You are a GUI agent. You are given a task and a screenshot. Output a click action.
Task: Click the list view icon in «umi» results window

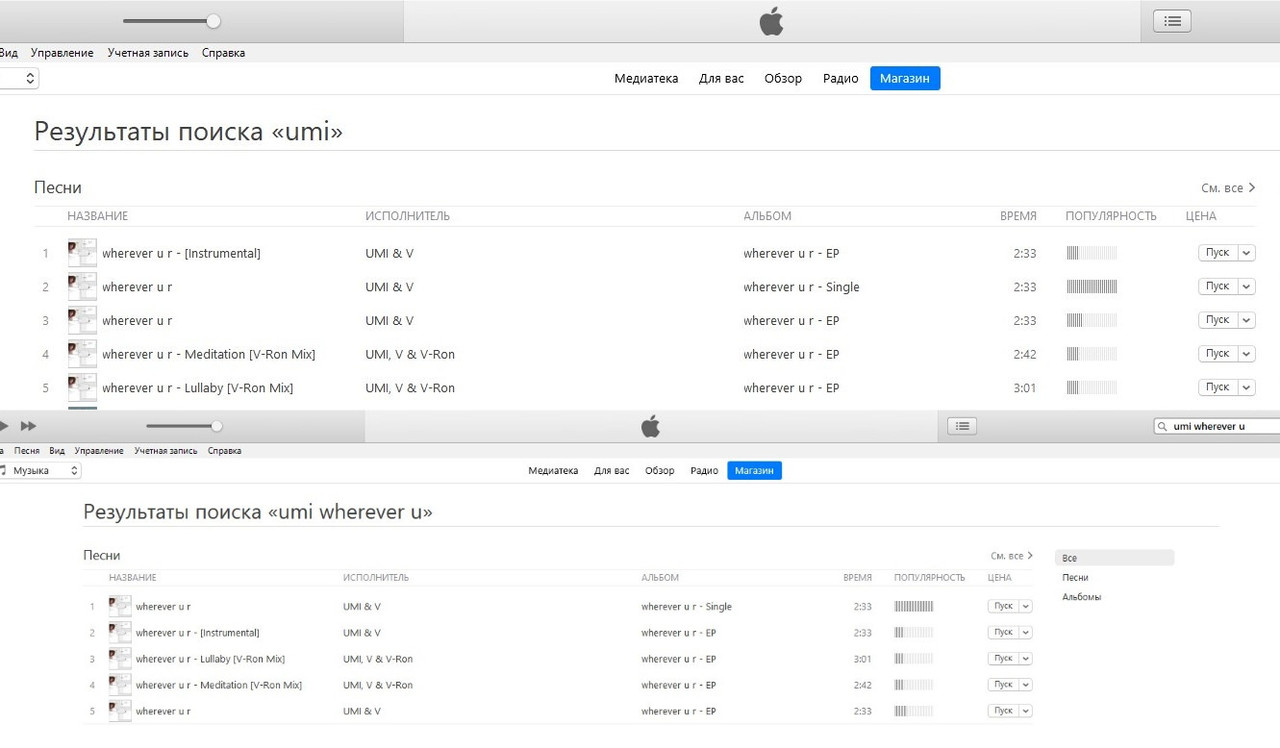pos(1172,20)
